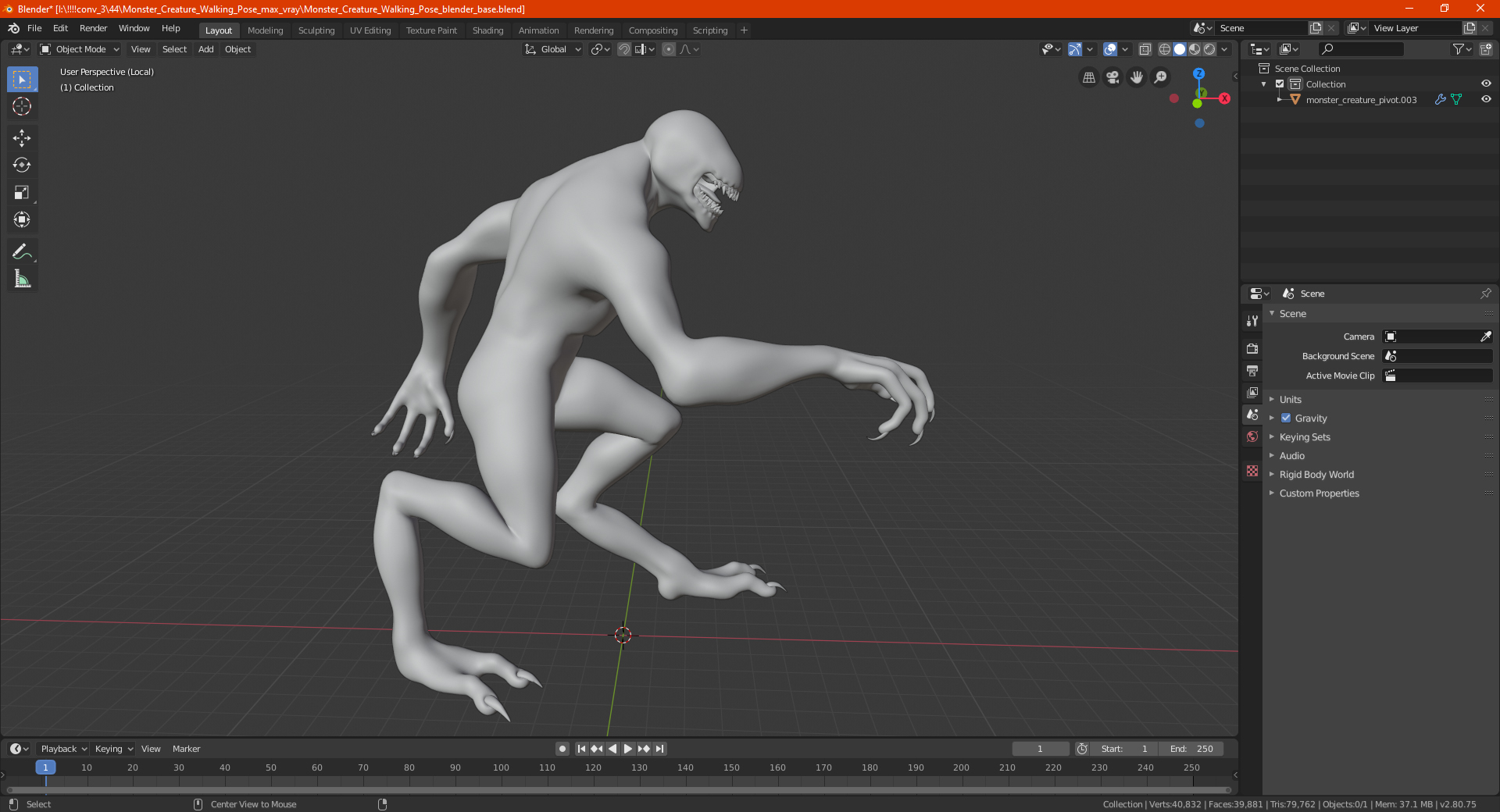The height and width of the screenshot is (812, 1500).
Task: Open the Output properties tab
Action: coord(1252,370)
